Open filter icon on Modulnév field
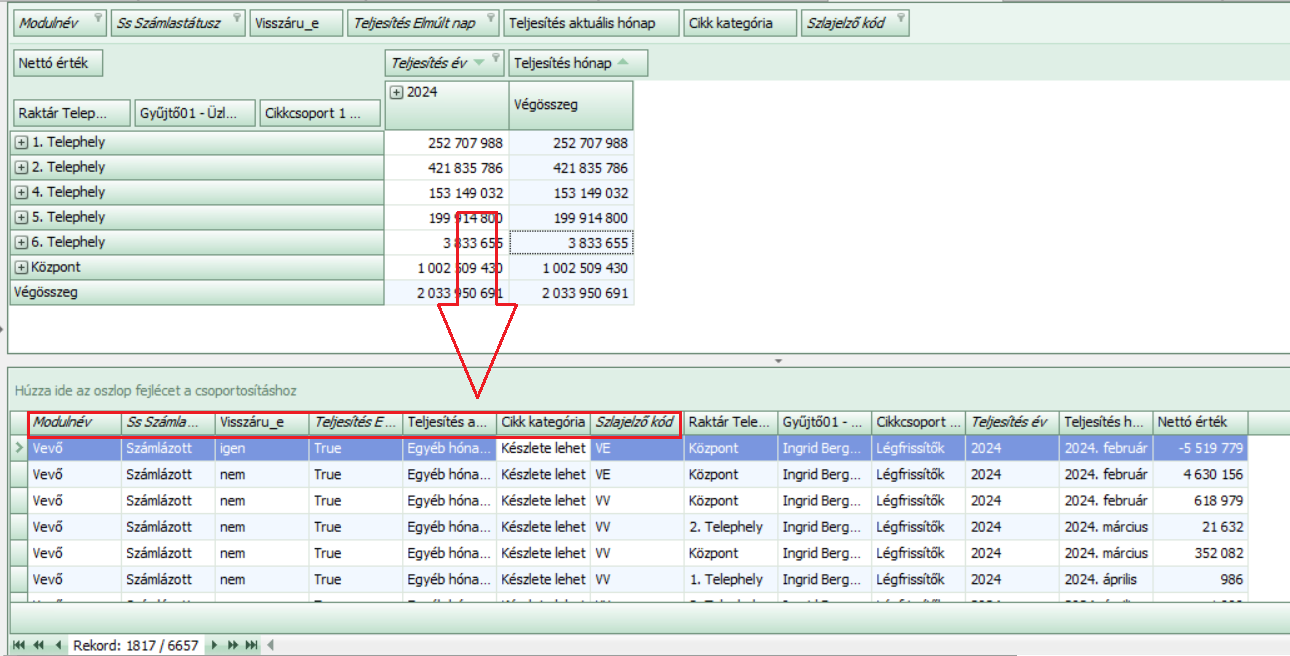This screenshot has height=656, width=1290. pyautogui.click(x=97, y=18)
